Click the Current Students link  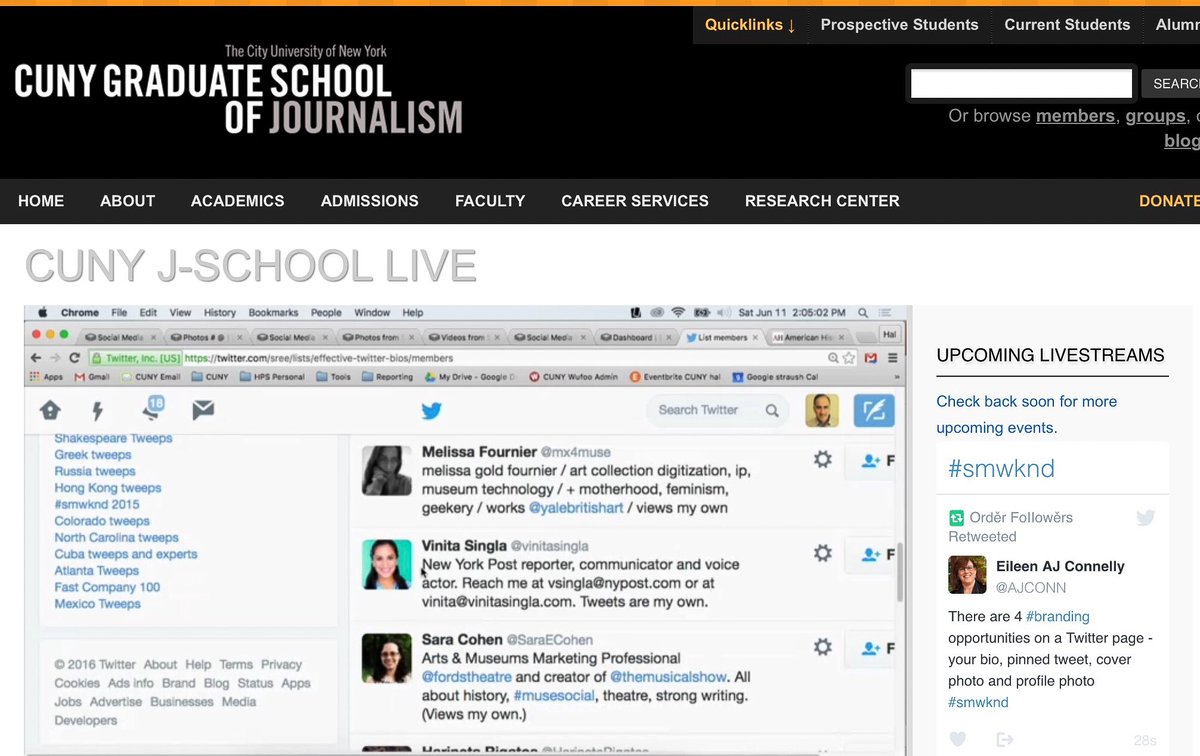(1067, 25)
